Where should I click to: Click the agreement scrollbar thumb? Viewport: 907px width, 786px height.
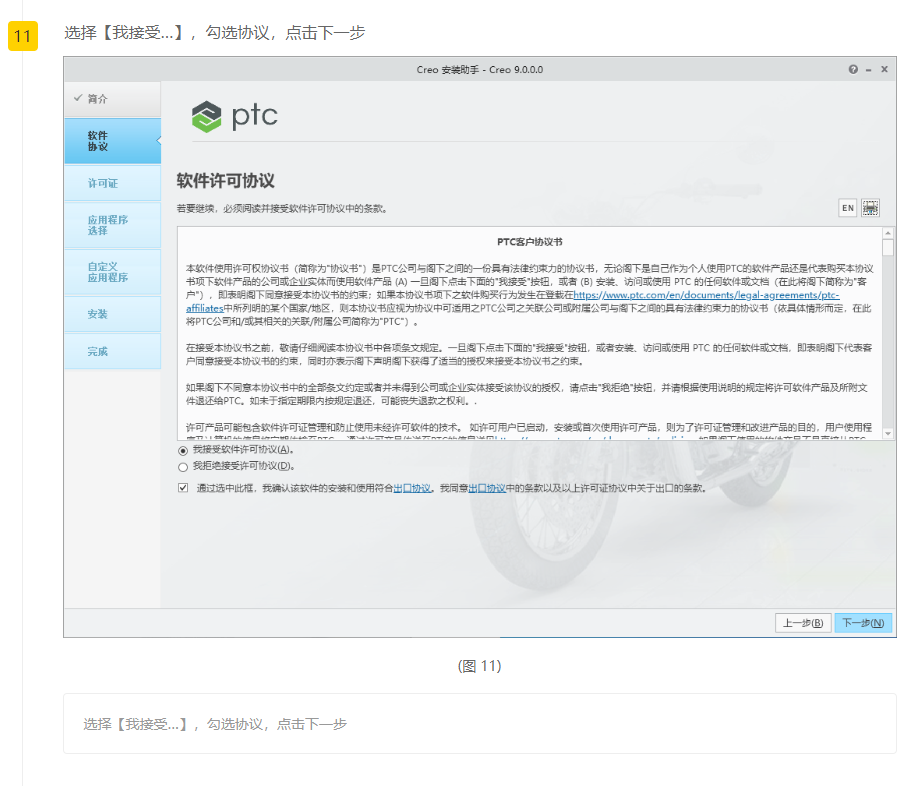coord(888,248)
